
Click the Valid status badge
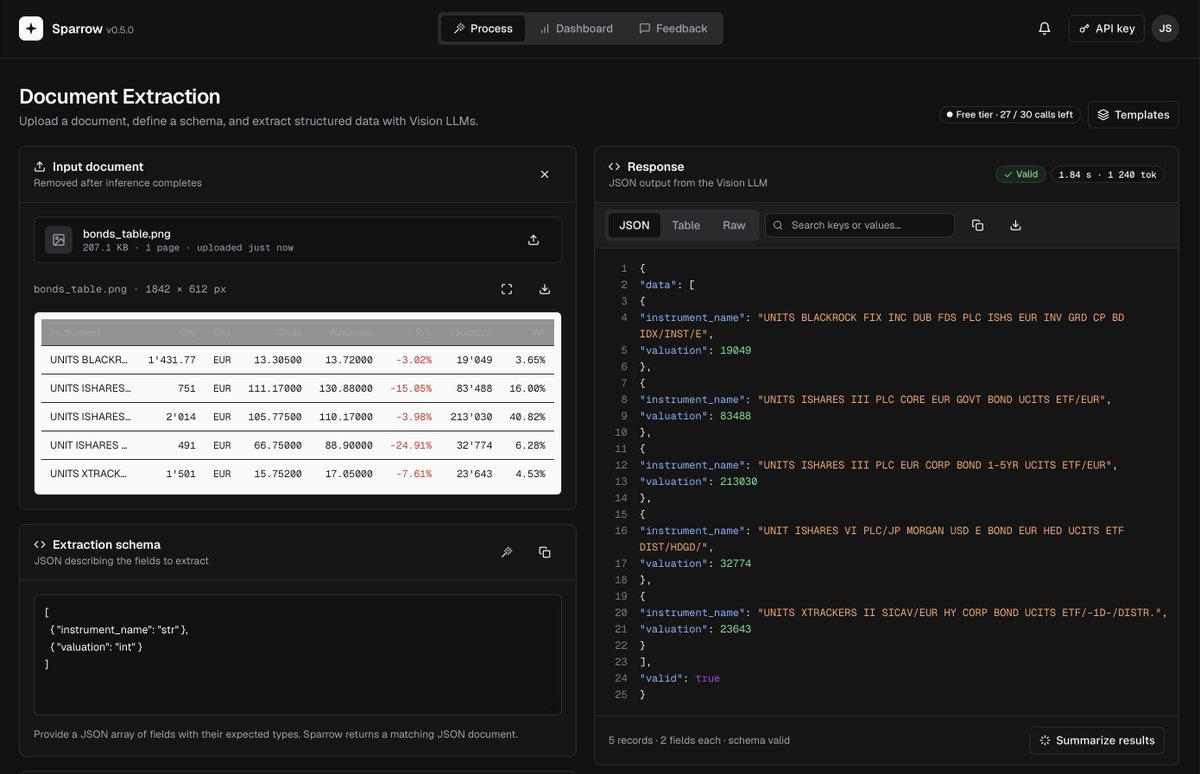(x=1020, y=174)
